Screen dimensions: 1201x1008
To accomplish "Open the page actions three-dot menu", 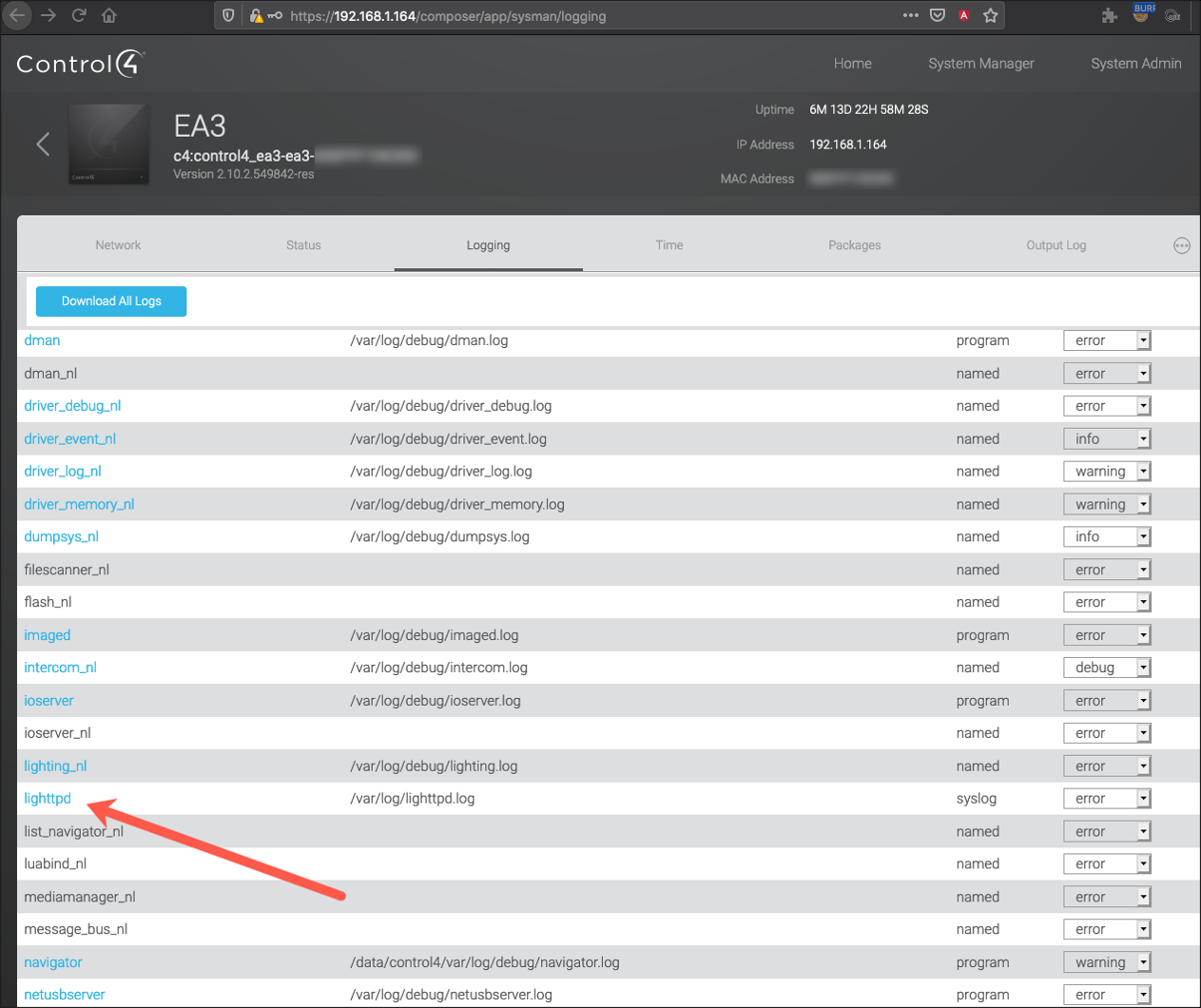I will tap(910, 15).
